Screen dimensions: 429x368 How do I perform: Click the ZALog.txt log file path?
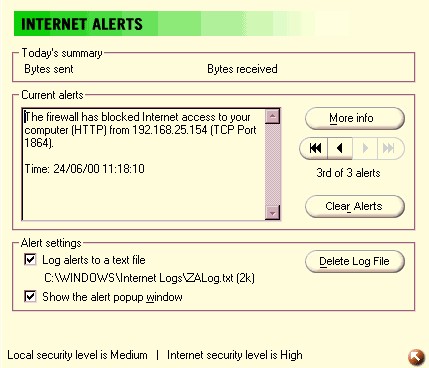(x=149, y=278)
